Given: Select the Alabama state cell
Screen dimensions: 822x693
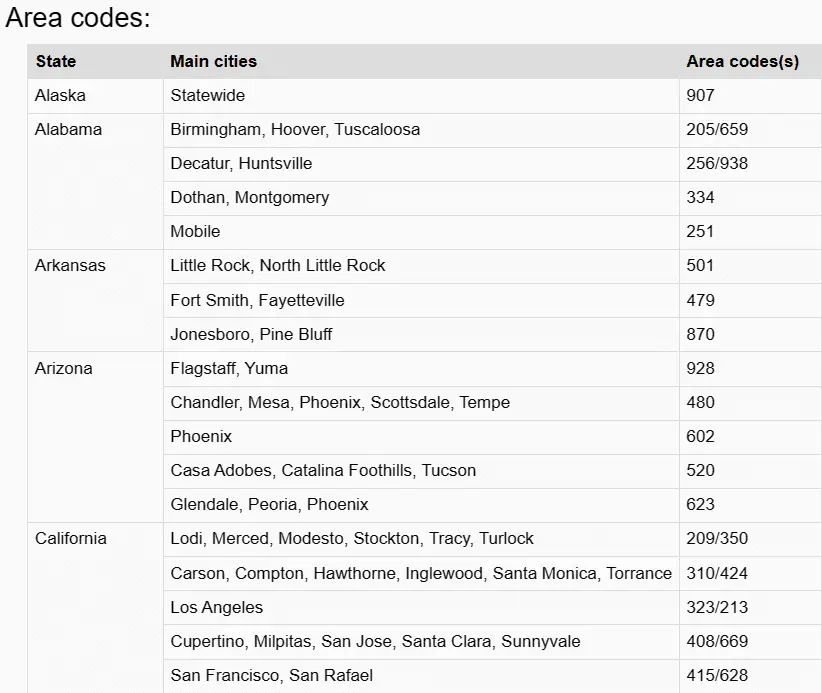Looking at the screenshot, I should [95, 181].
